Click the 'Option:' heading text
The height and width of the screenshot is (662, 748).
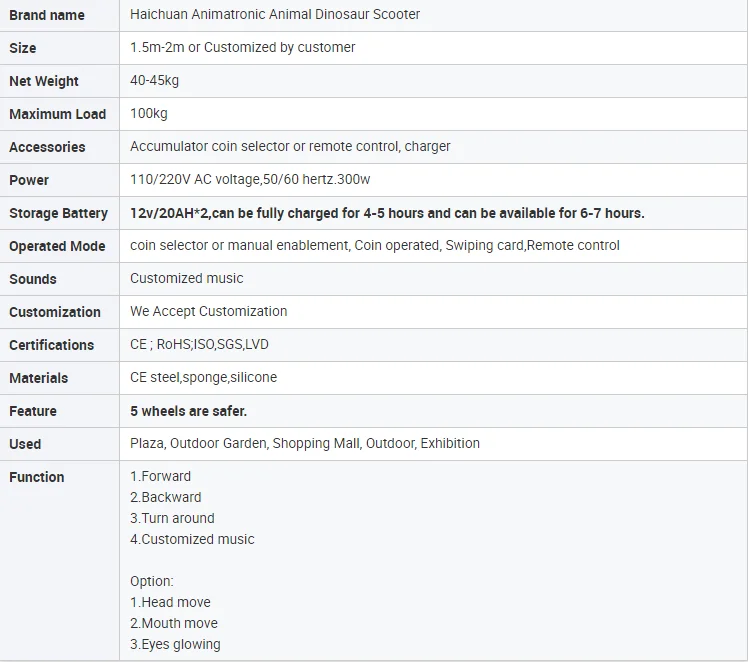152,581
